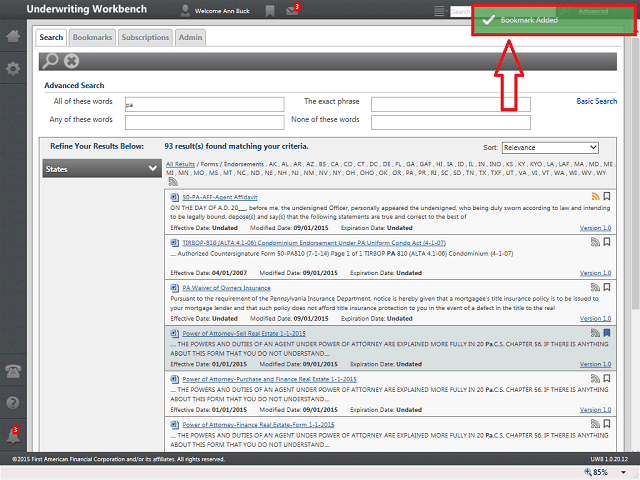Open the mail messages icon in header

292,10
